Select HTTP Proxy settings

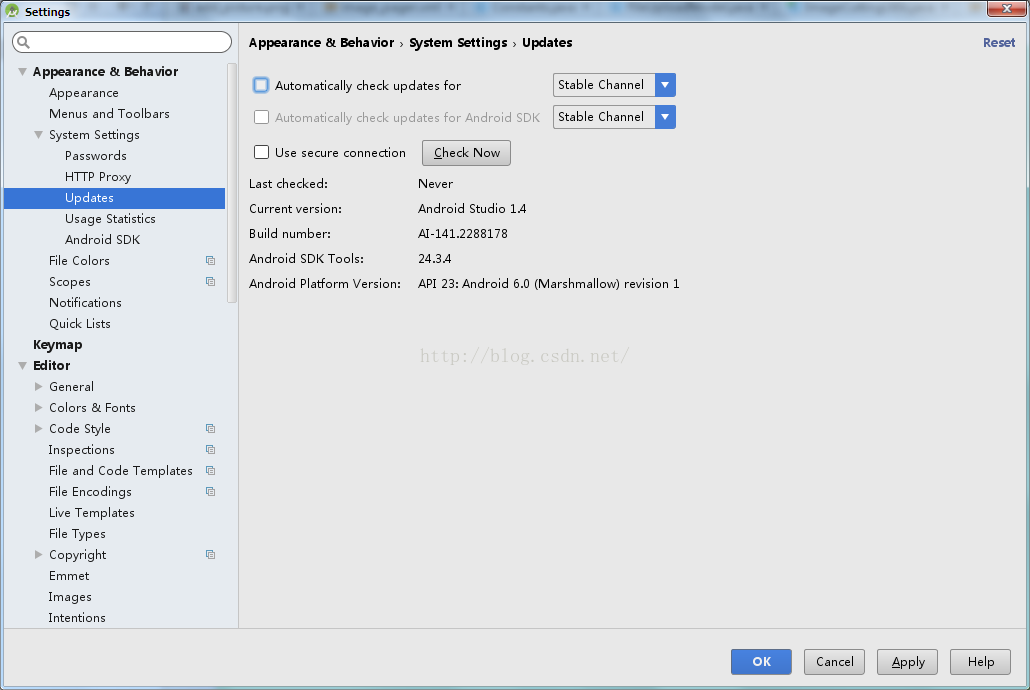coord(98,177)
